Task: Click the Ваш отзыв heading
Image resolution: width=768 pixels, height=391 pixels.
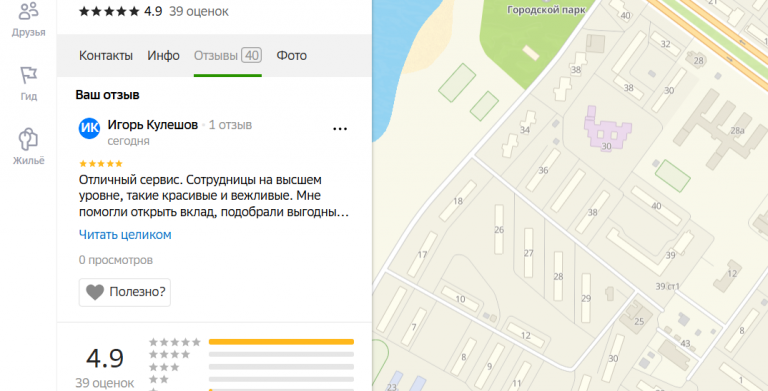Action: point(107,95)
